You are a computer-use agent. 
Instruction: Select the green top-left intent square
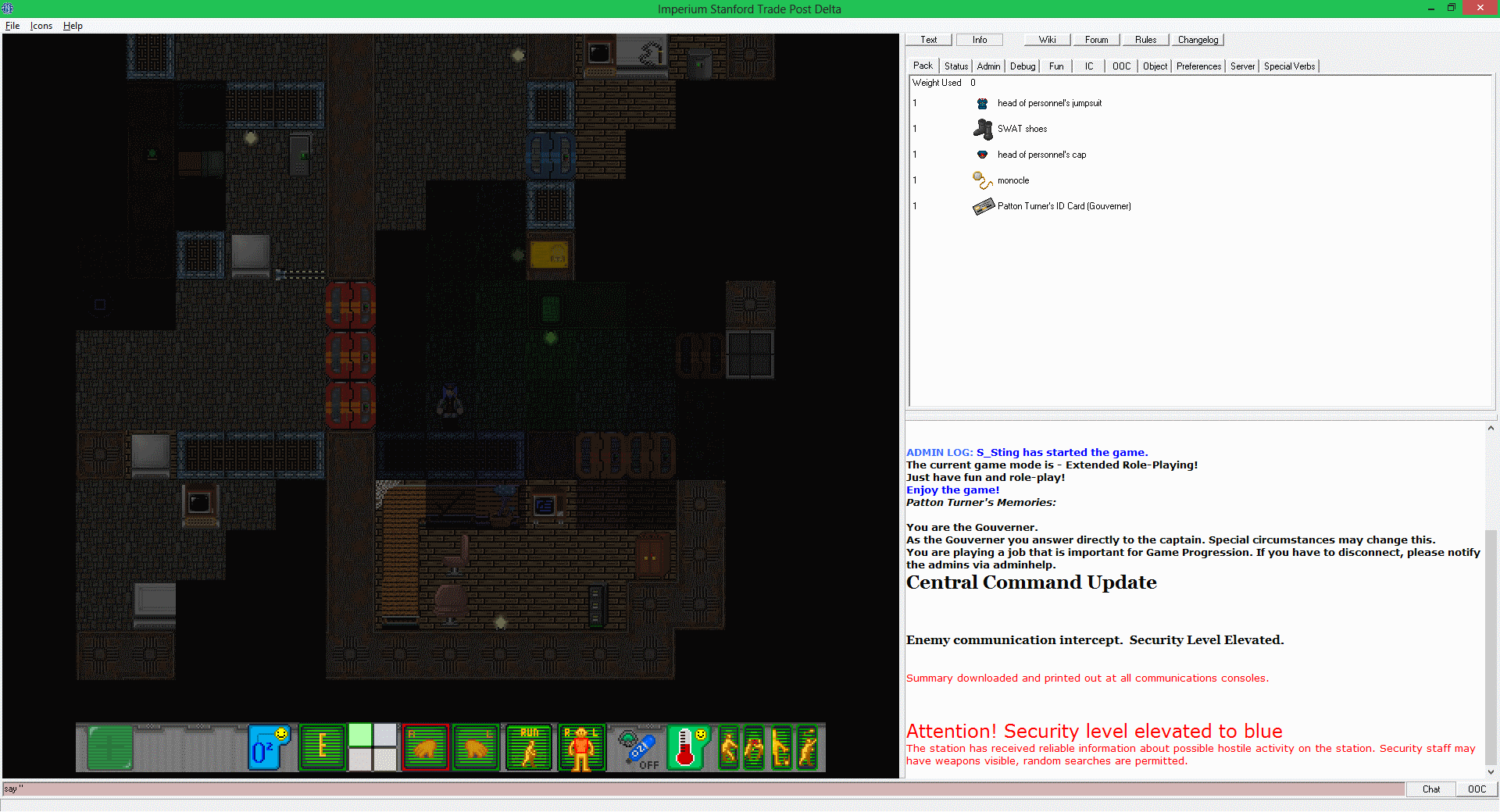click(360, 735)
